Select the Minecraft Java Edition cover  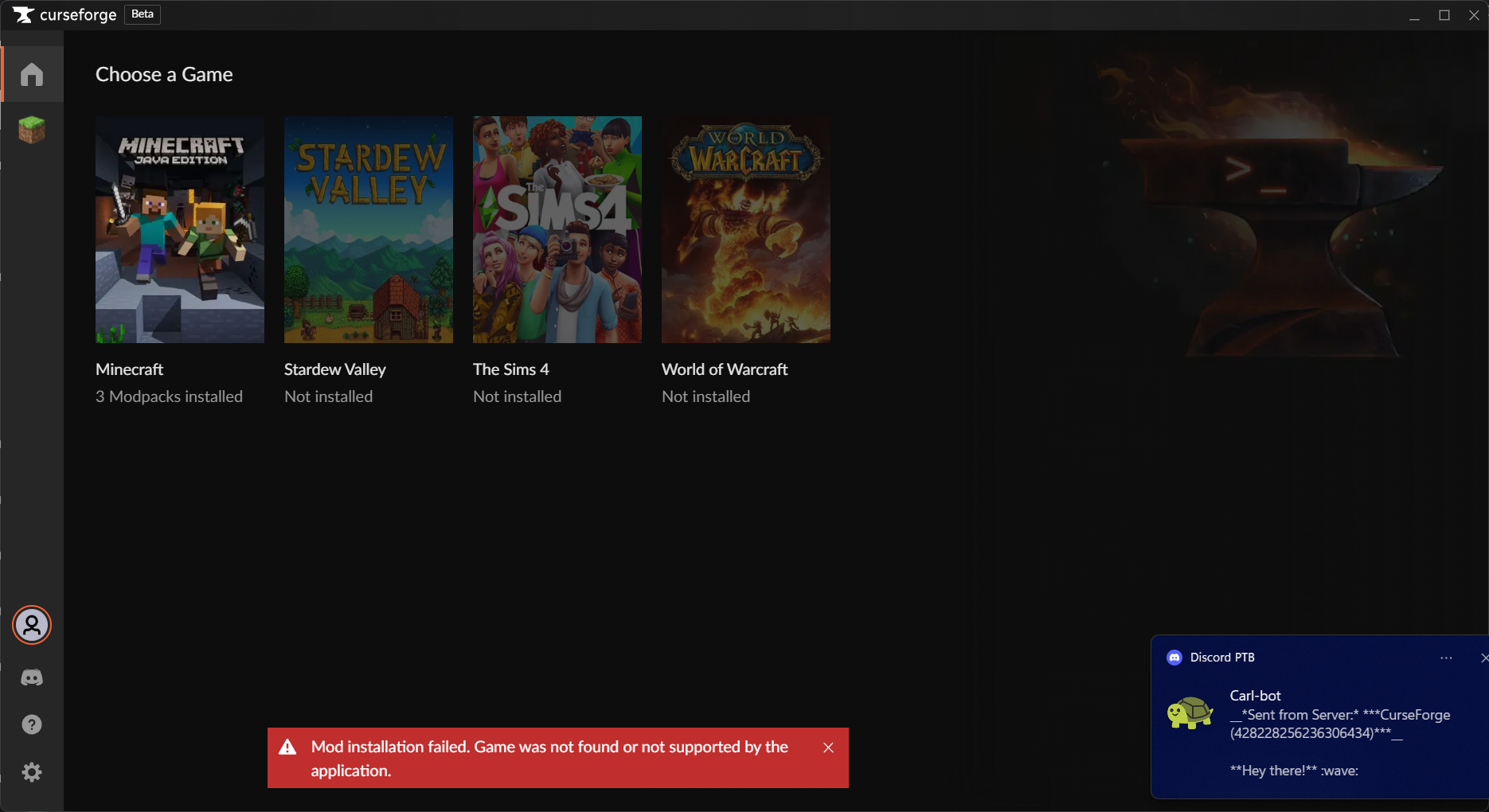coord(180,229)
